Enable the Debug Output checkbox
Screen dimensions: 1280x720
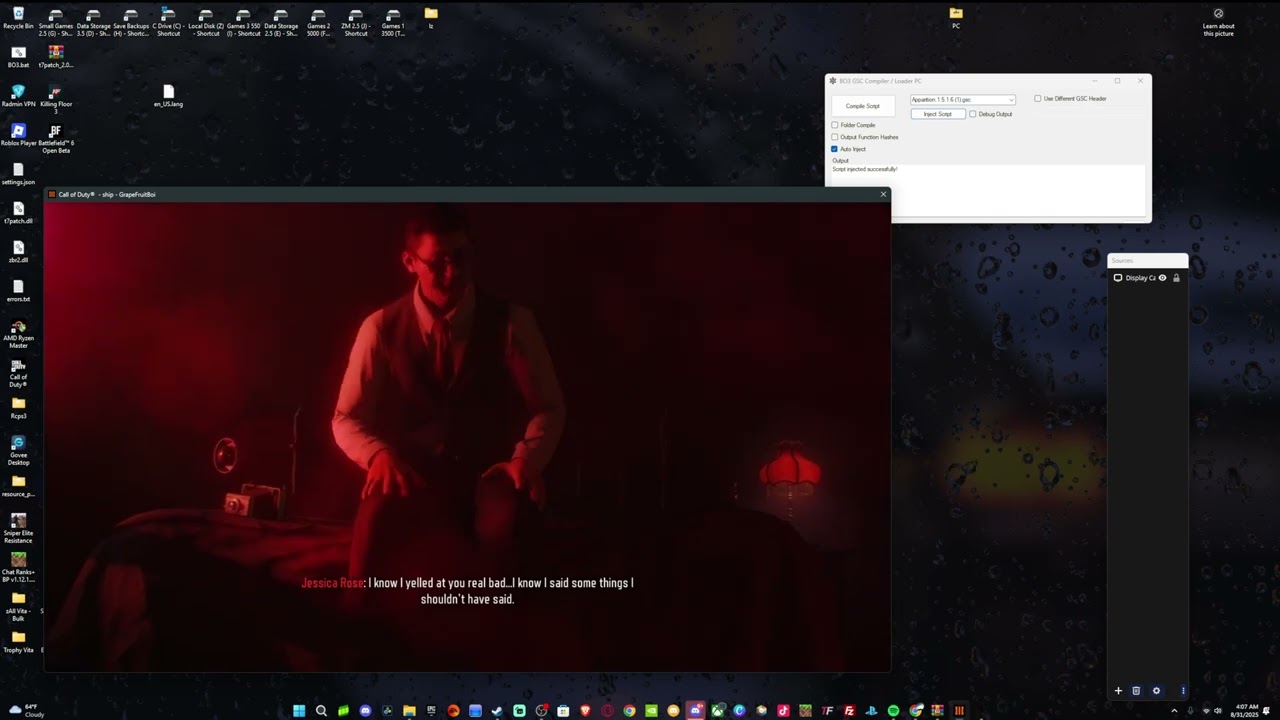pyautogui.click(x=972, y=114)
